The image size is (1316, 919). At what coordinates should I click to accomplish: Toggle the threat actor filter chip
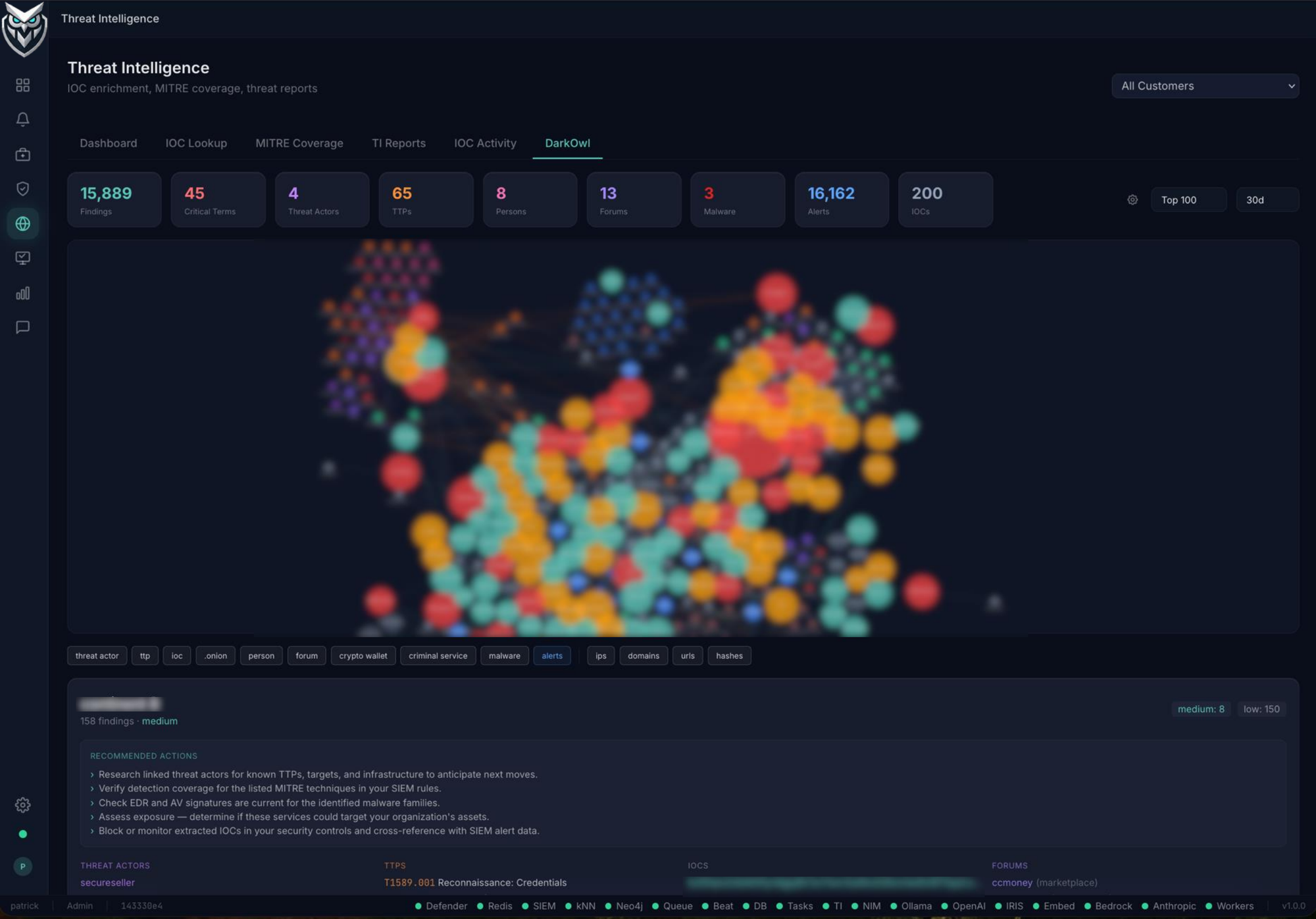(x=97, y=656)
